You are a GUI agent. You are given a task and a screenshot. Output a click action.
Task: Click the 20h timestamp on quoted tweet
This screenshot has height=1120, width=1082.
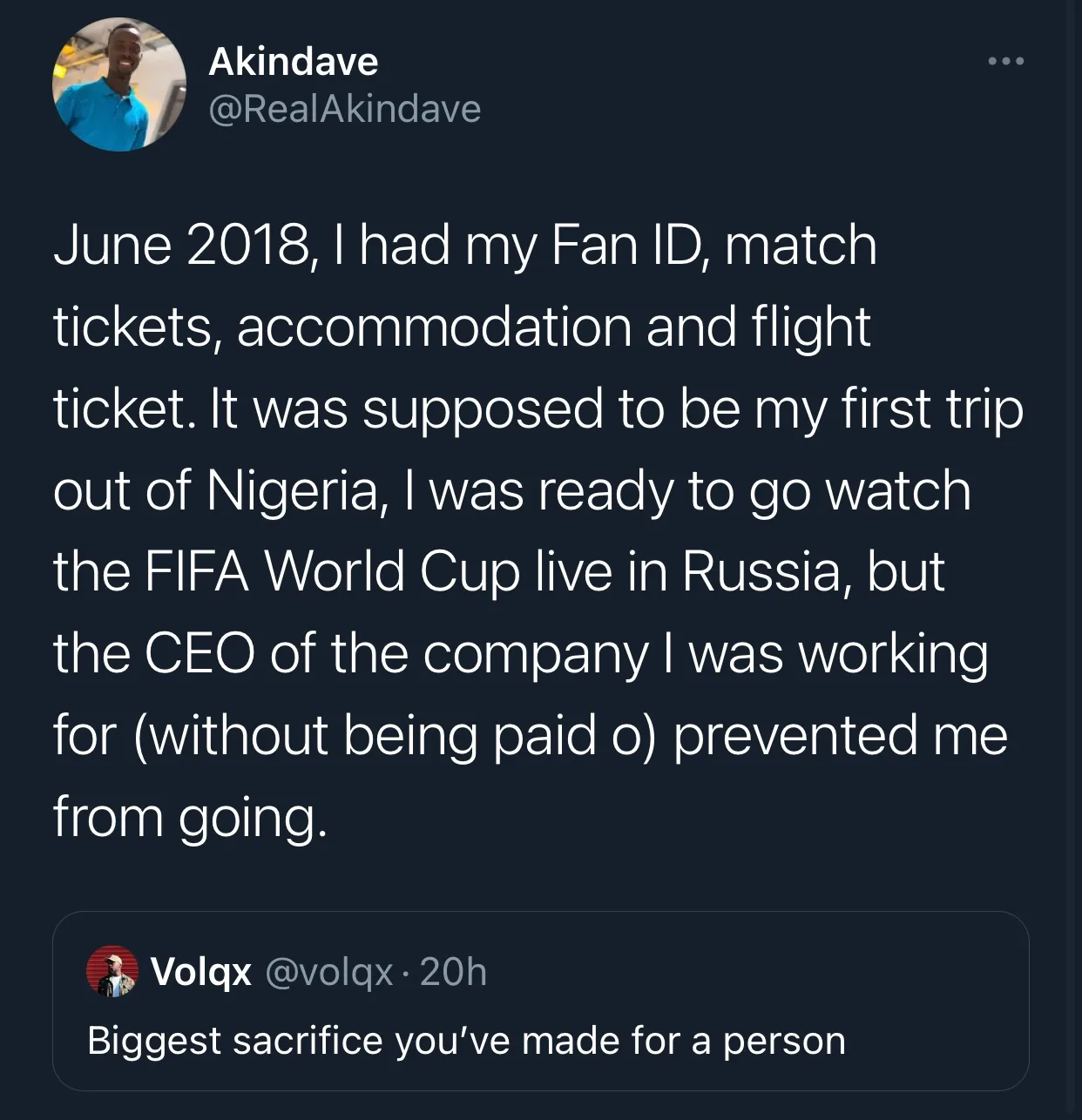453,971
